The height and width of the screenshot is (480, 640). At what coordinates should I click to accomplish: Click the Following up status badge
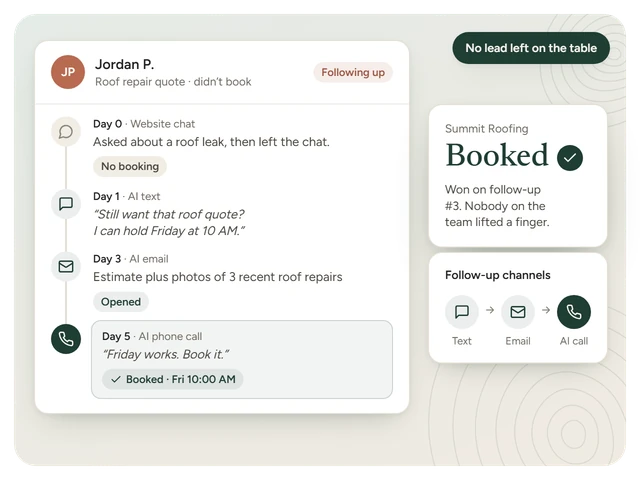(353, 72)
